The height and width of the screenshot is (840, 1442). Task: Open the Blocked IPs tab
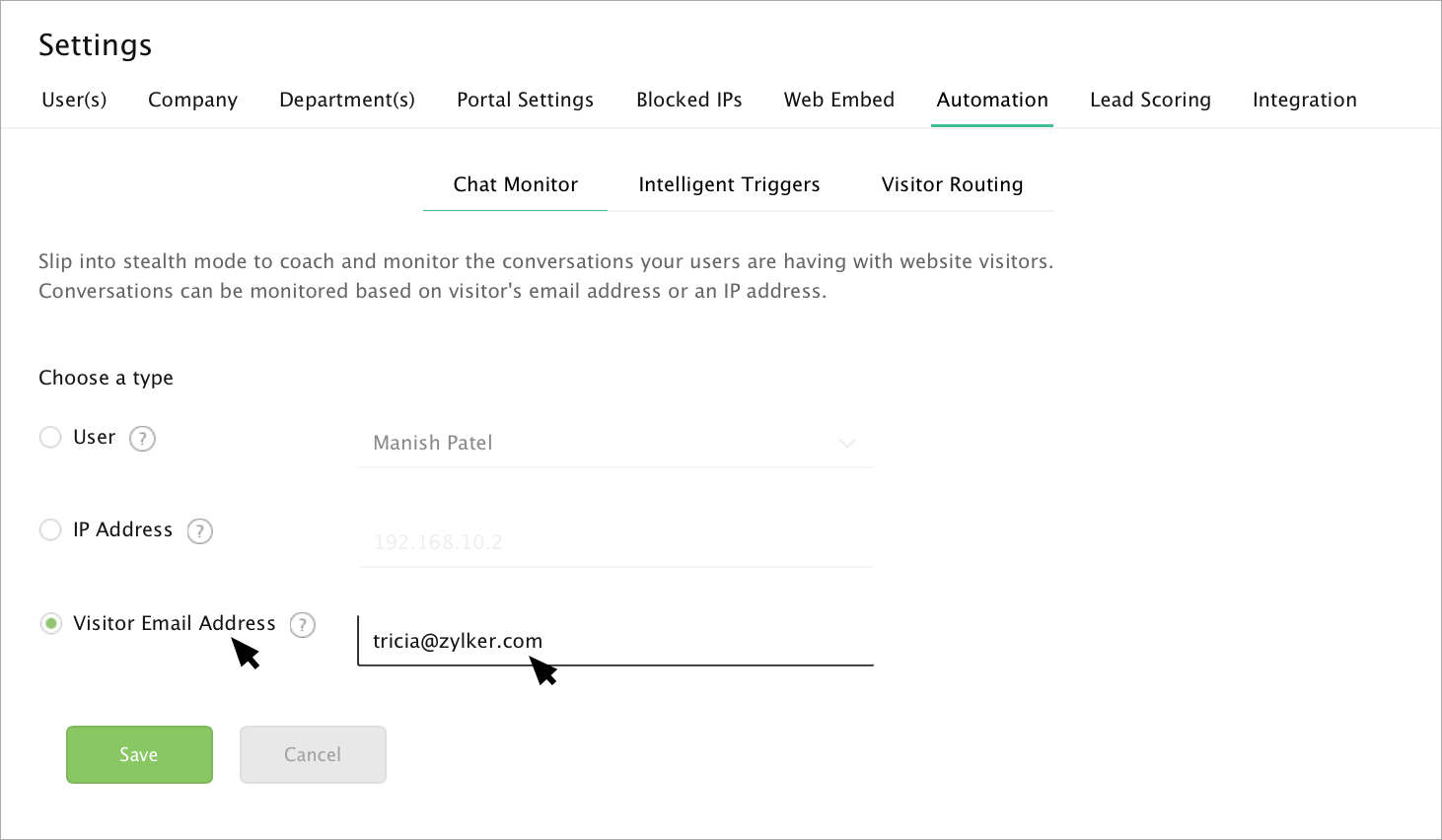(688, 100)
